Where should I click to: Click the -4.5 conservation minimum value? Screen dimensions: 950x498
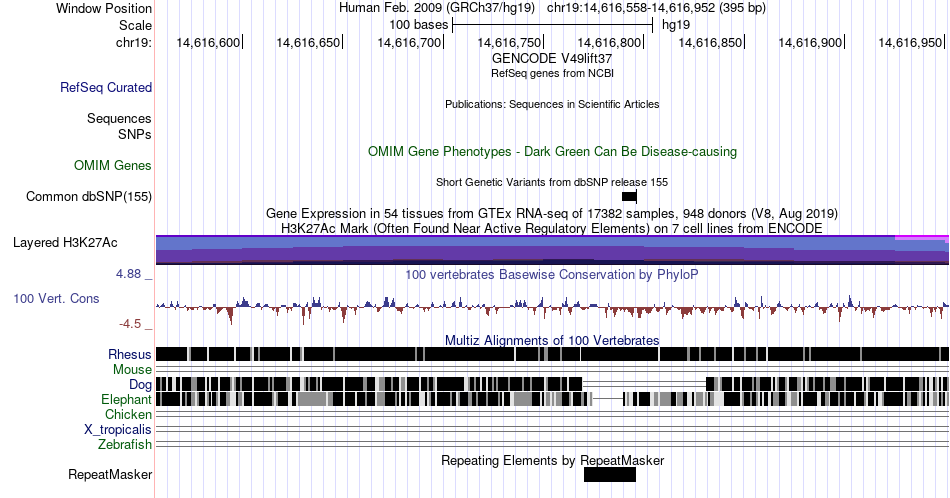tap(130, 324)
